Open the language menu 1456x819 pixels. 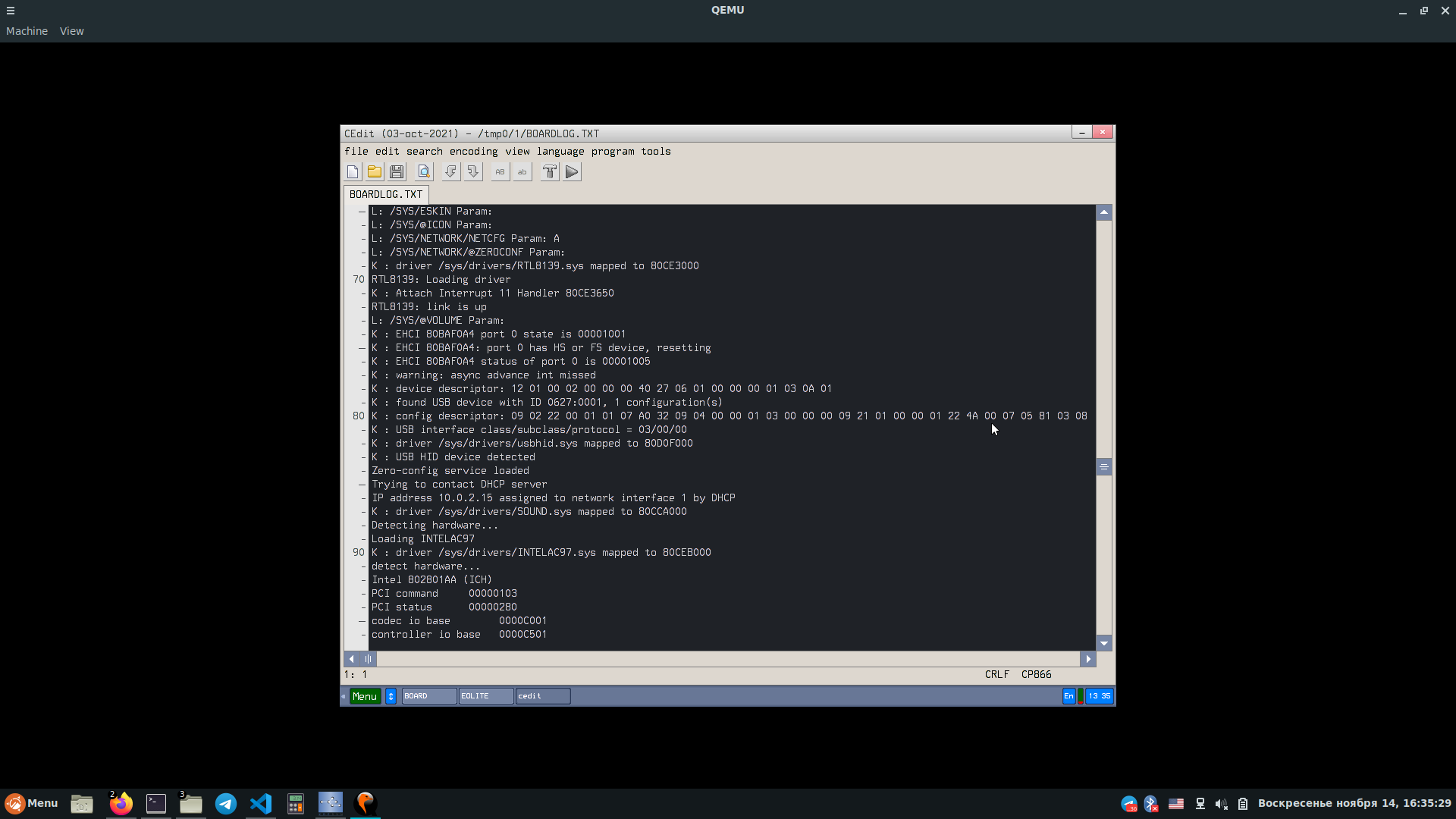click(560, 152)
